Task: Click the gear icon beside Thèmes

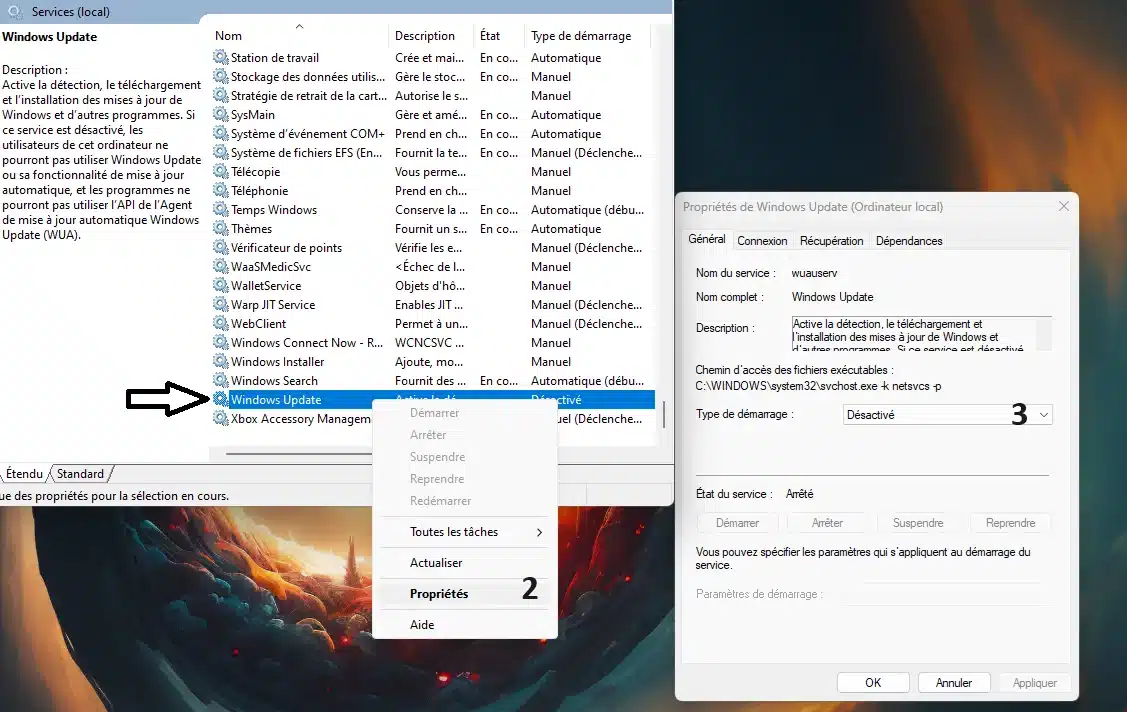Action: pyautogui.click(x=221, y=228)
